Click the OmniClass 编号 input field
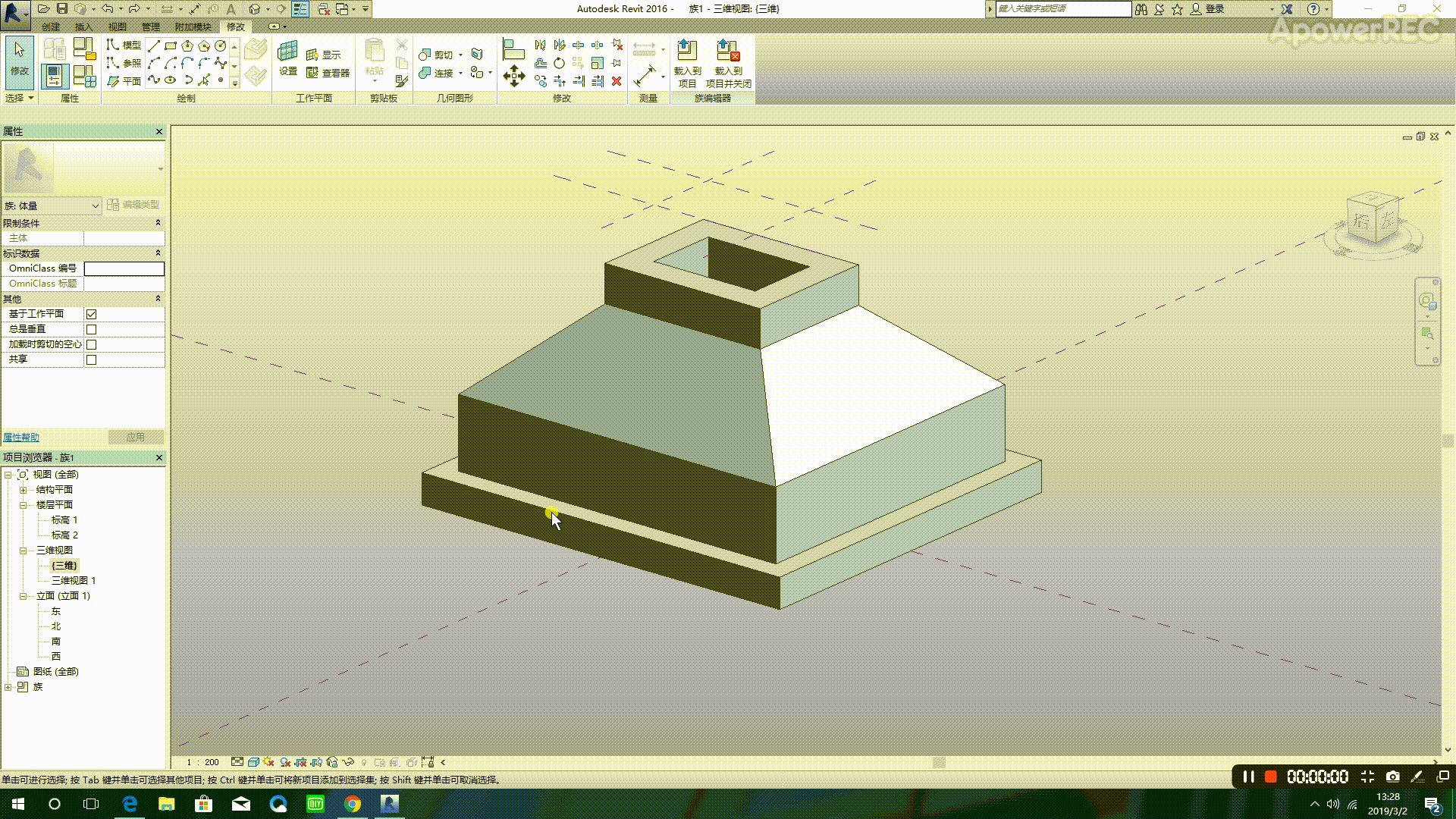The image size is (1456, 819). (x=124, y=268)
